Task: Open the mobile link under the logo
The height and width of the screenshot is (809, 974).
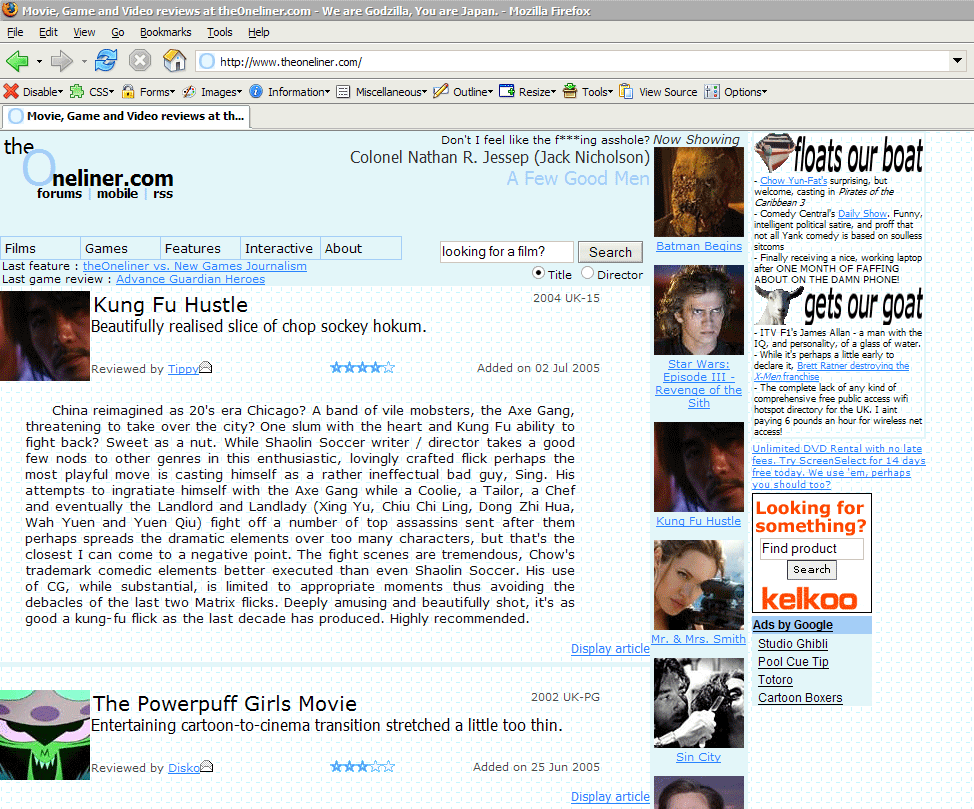Action: [x=117, y=193]
